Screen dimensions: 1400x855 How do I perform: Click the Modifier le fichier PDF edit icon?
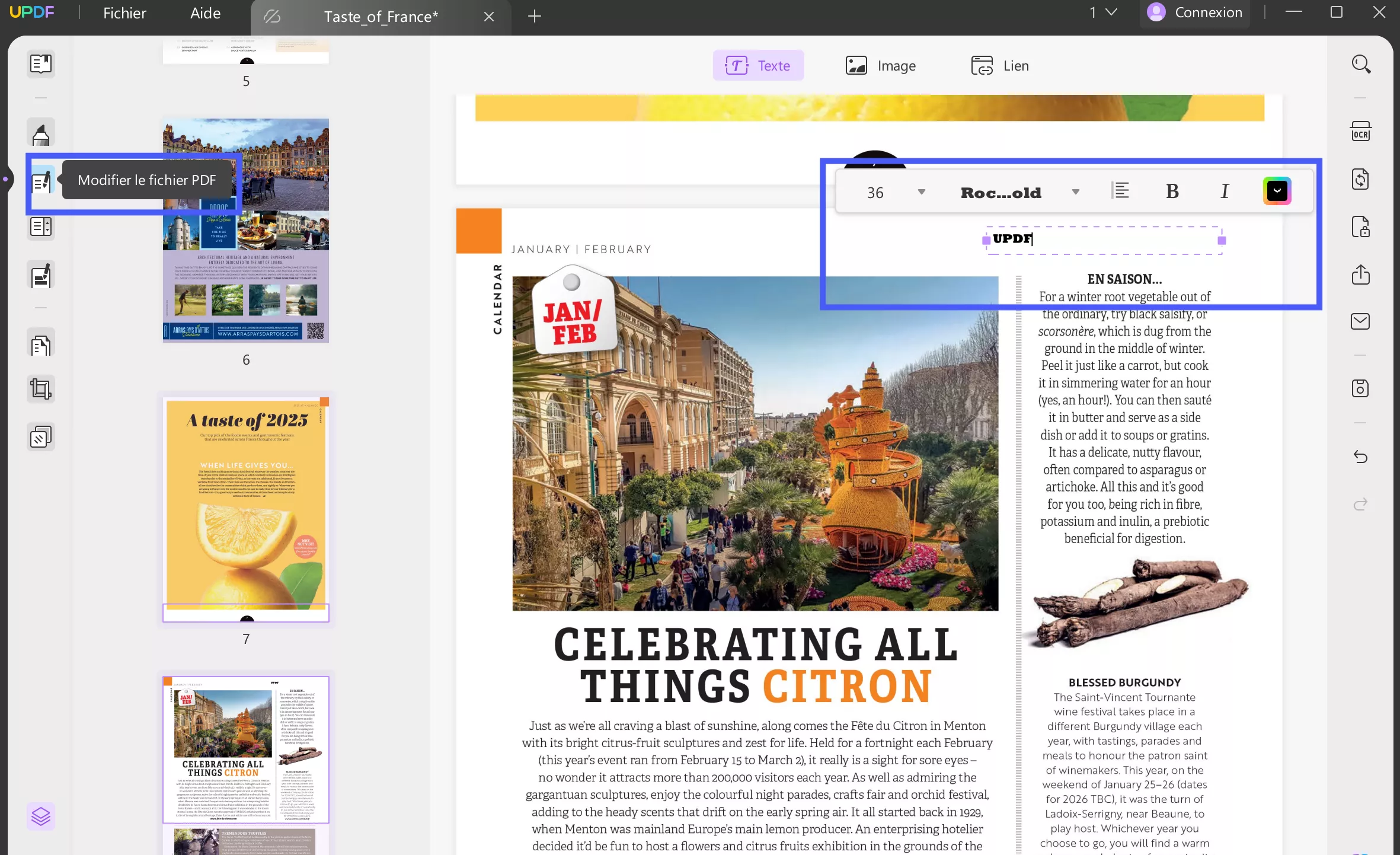tap(41, 181)
